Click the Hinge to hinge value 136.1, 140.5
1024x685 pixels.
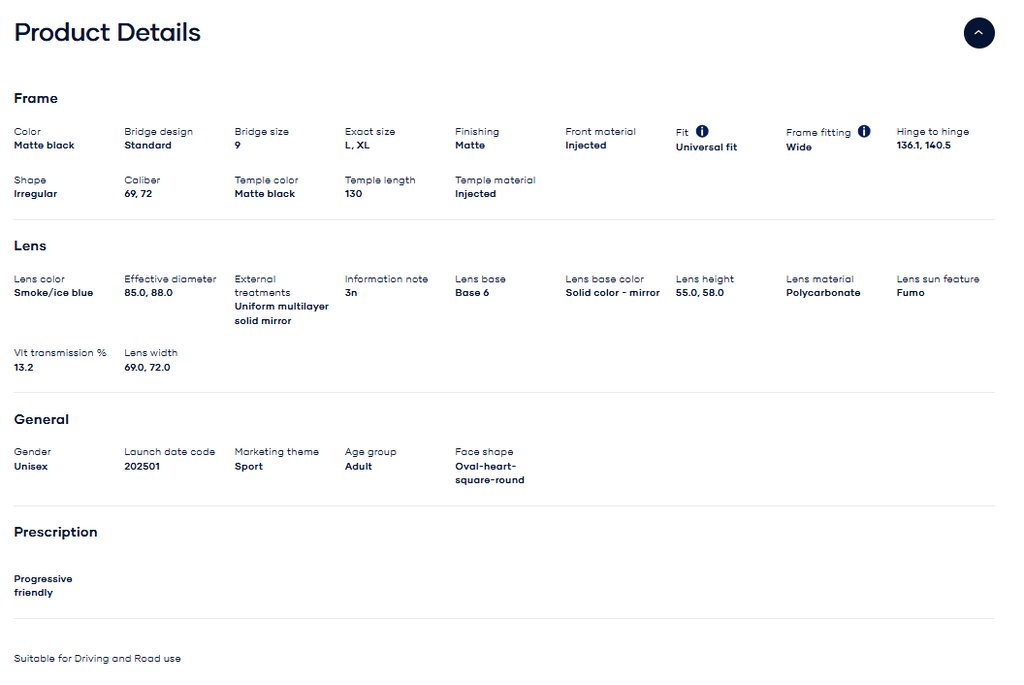click(923, 146)
